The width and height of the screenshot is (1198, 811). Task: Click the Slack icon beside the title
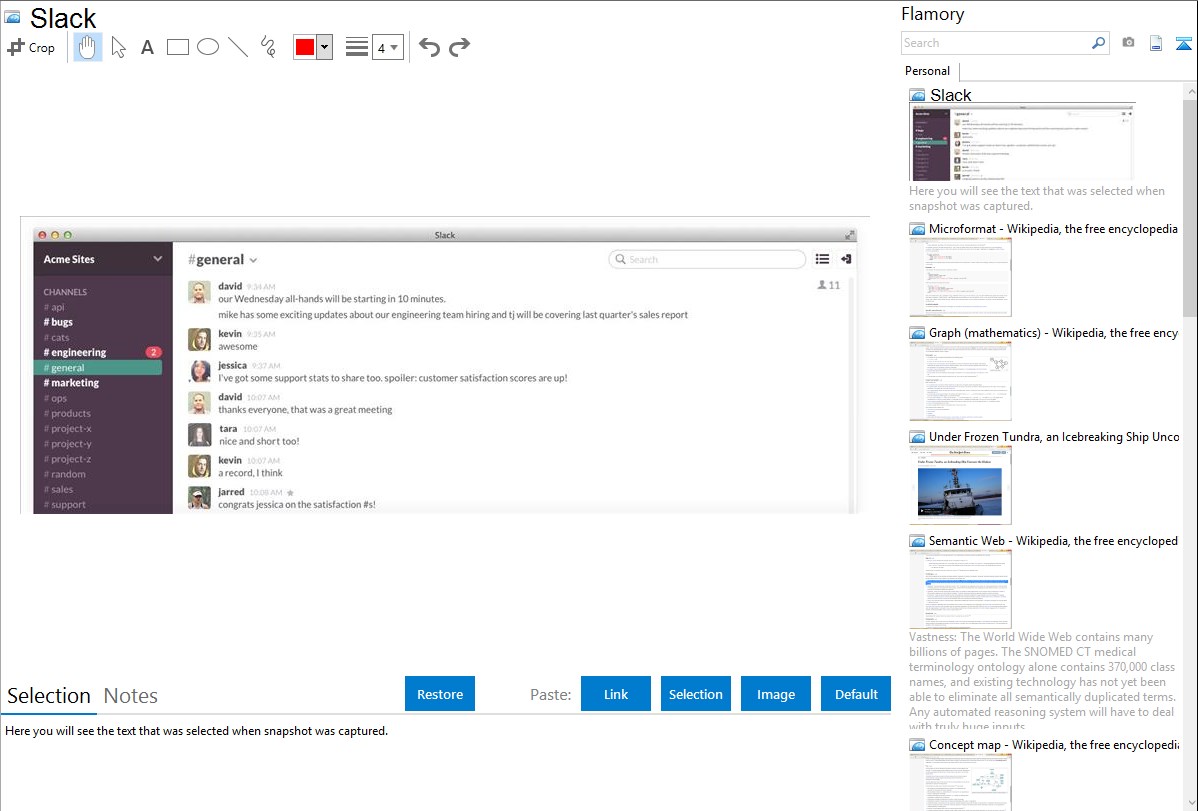(12, 16)
